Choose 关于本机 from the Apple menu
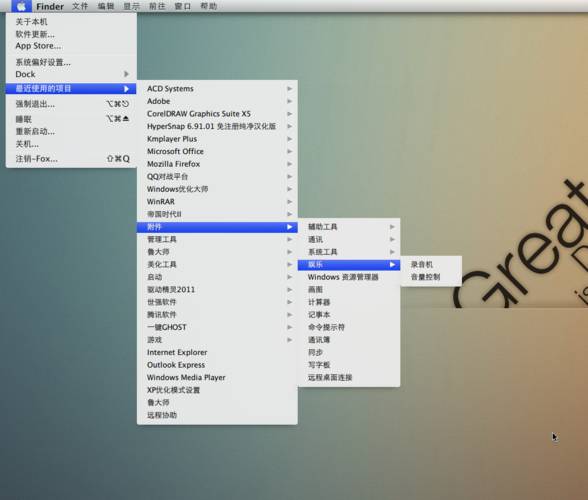Viewport: 588px width, 500px height. (x=71, y=22)
